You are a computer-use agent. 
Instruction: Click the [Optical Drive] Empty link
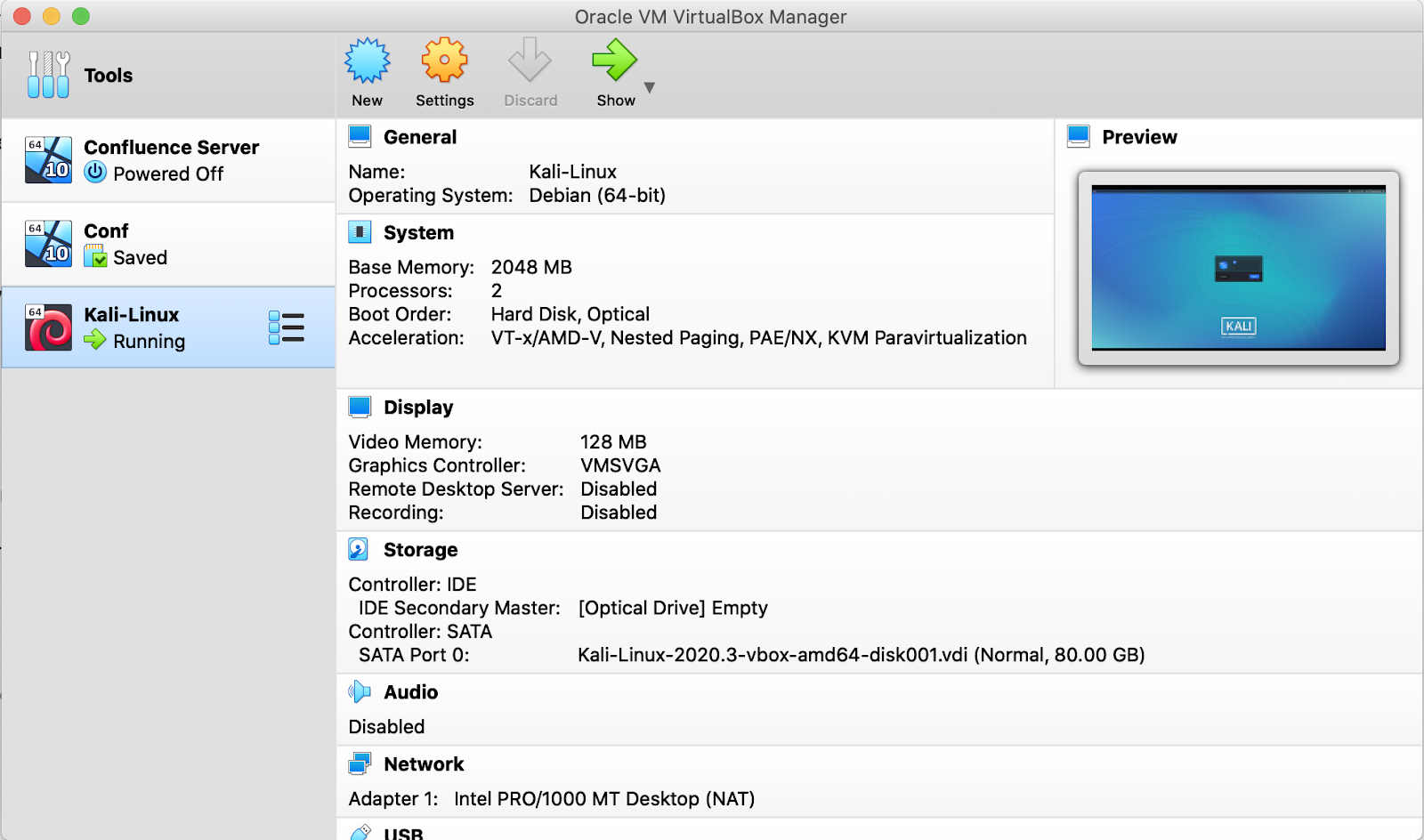[673, 608]
